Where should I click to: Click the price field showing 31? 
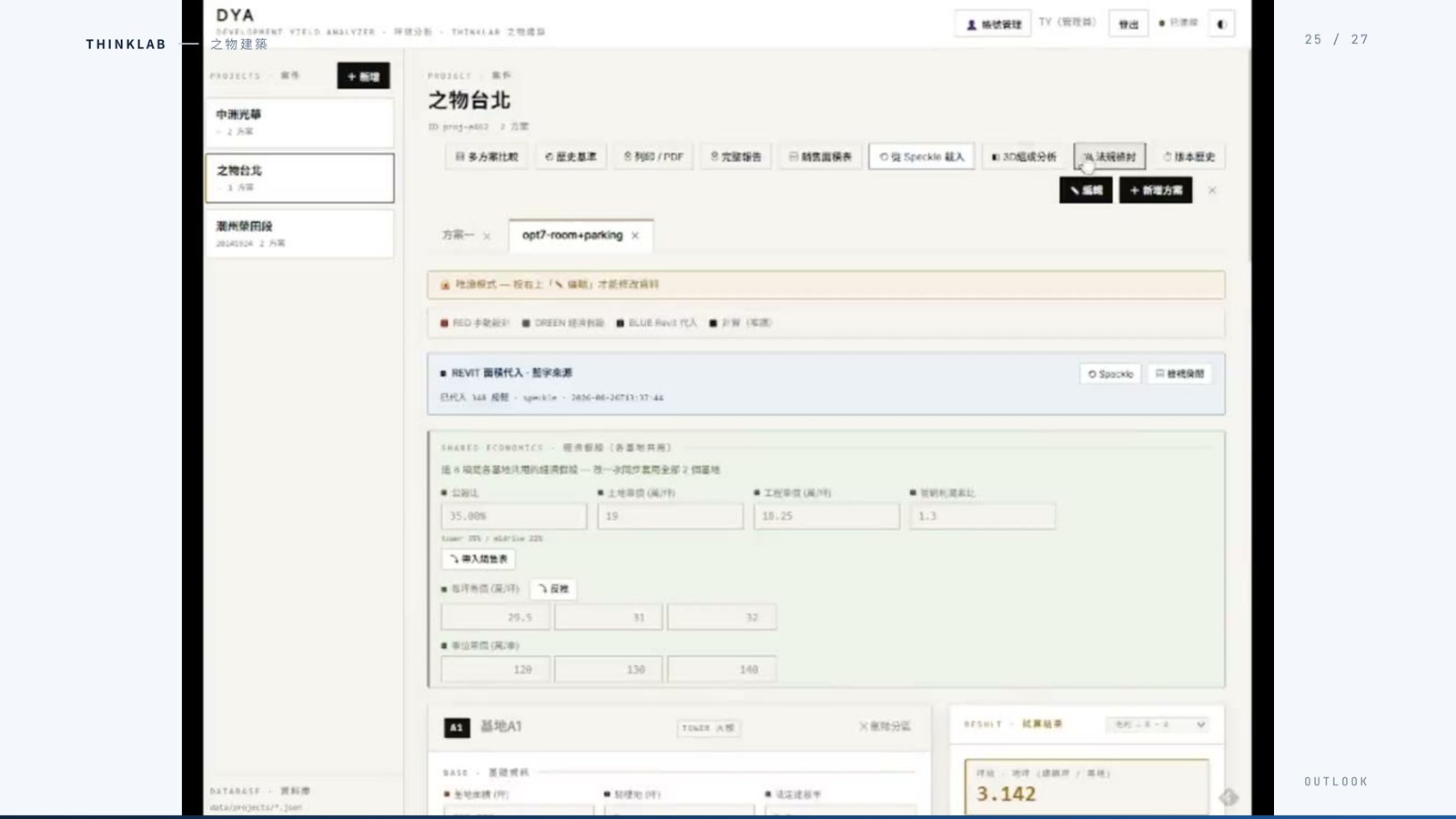609,617
